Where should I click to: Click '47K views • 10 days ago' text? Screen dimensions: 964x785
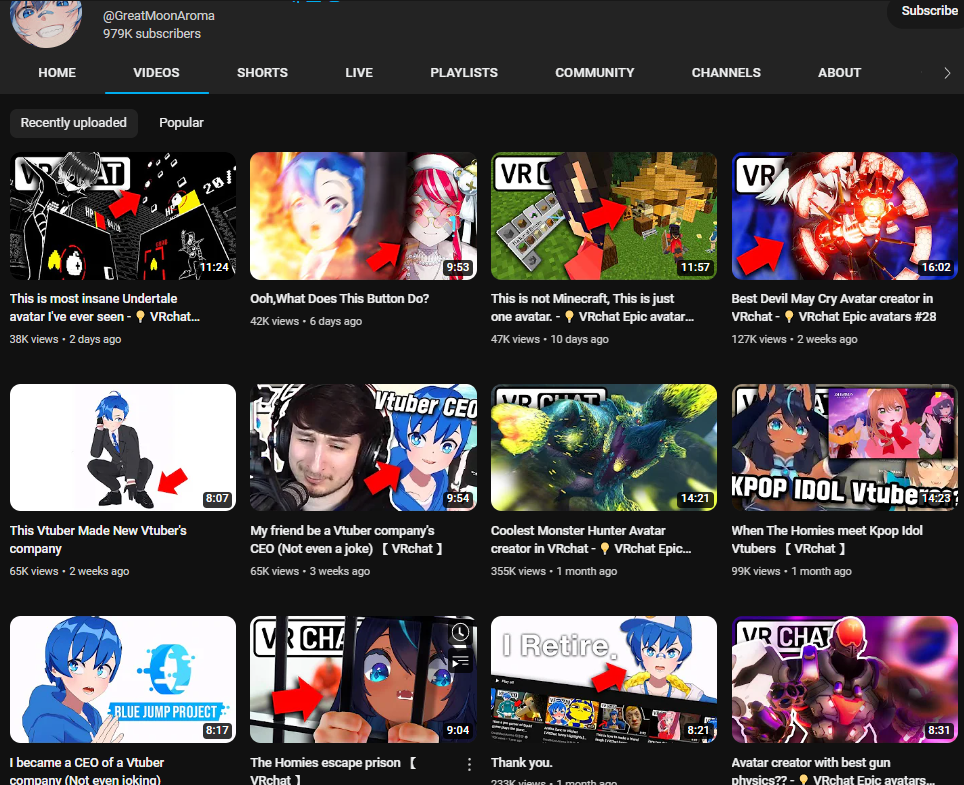tap(550, 339)
